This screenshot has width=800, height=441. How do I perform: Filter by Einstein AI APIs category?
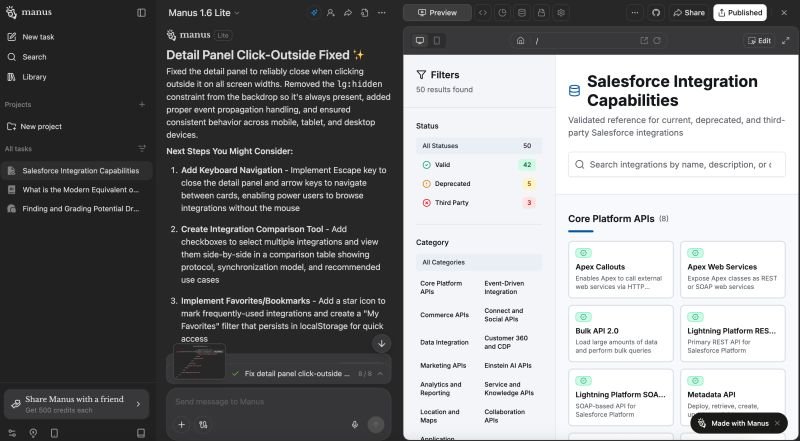pyautogui.click(x=511, y=365)
